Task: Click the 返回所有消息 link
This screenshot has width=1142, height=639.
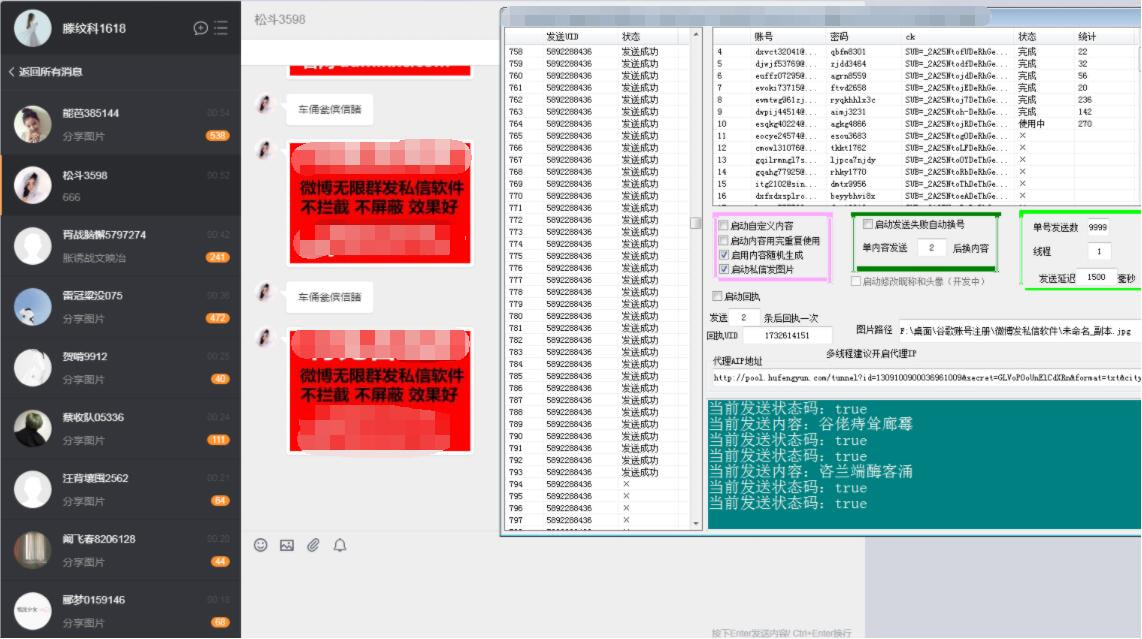Action: point(50,71)
